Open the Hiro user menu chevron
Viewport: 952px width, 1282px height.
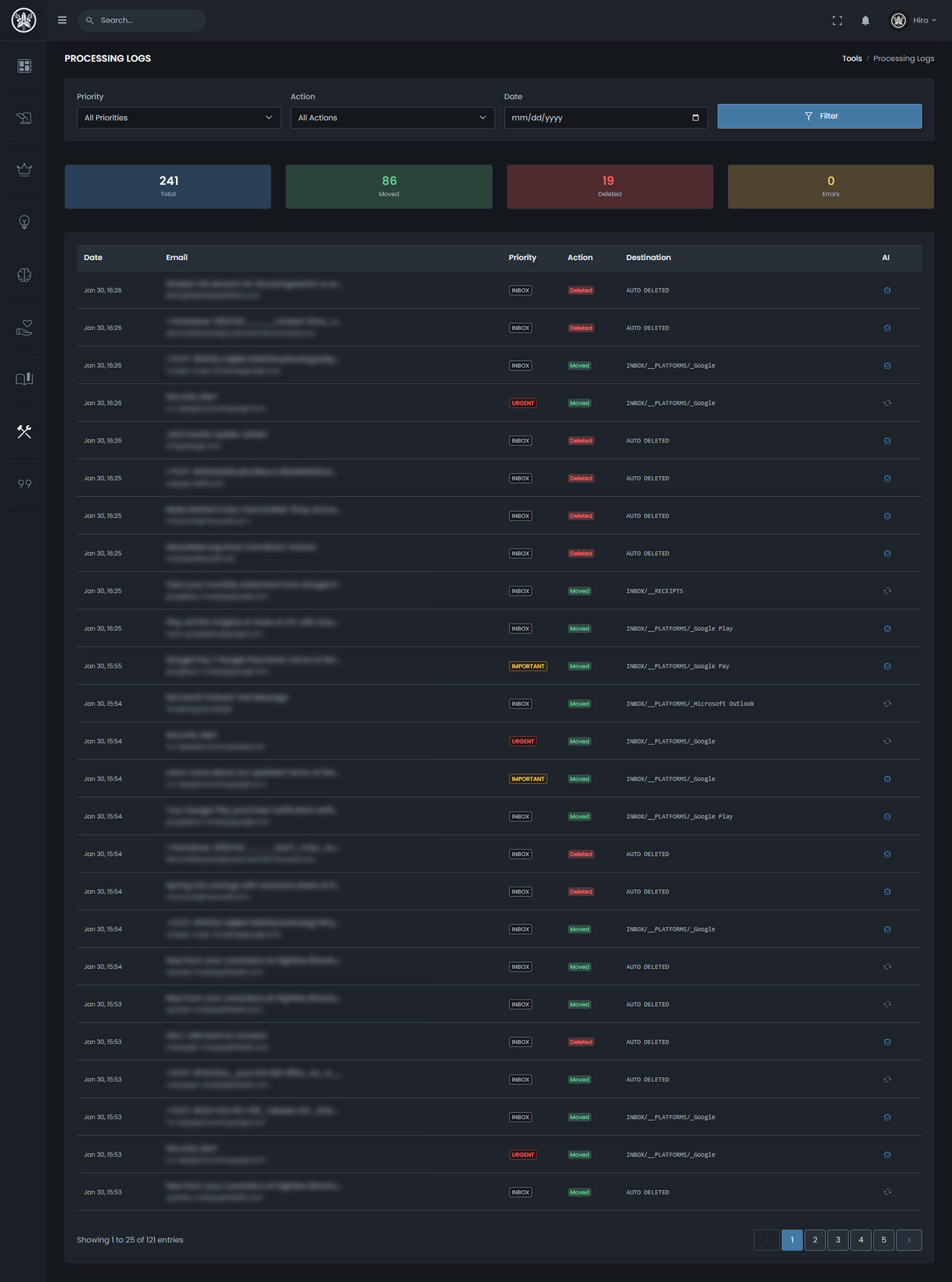[934, 20]
